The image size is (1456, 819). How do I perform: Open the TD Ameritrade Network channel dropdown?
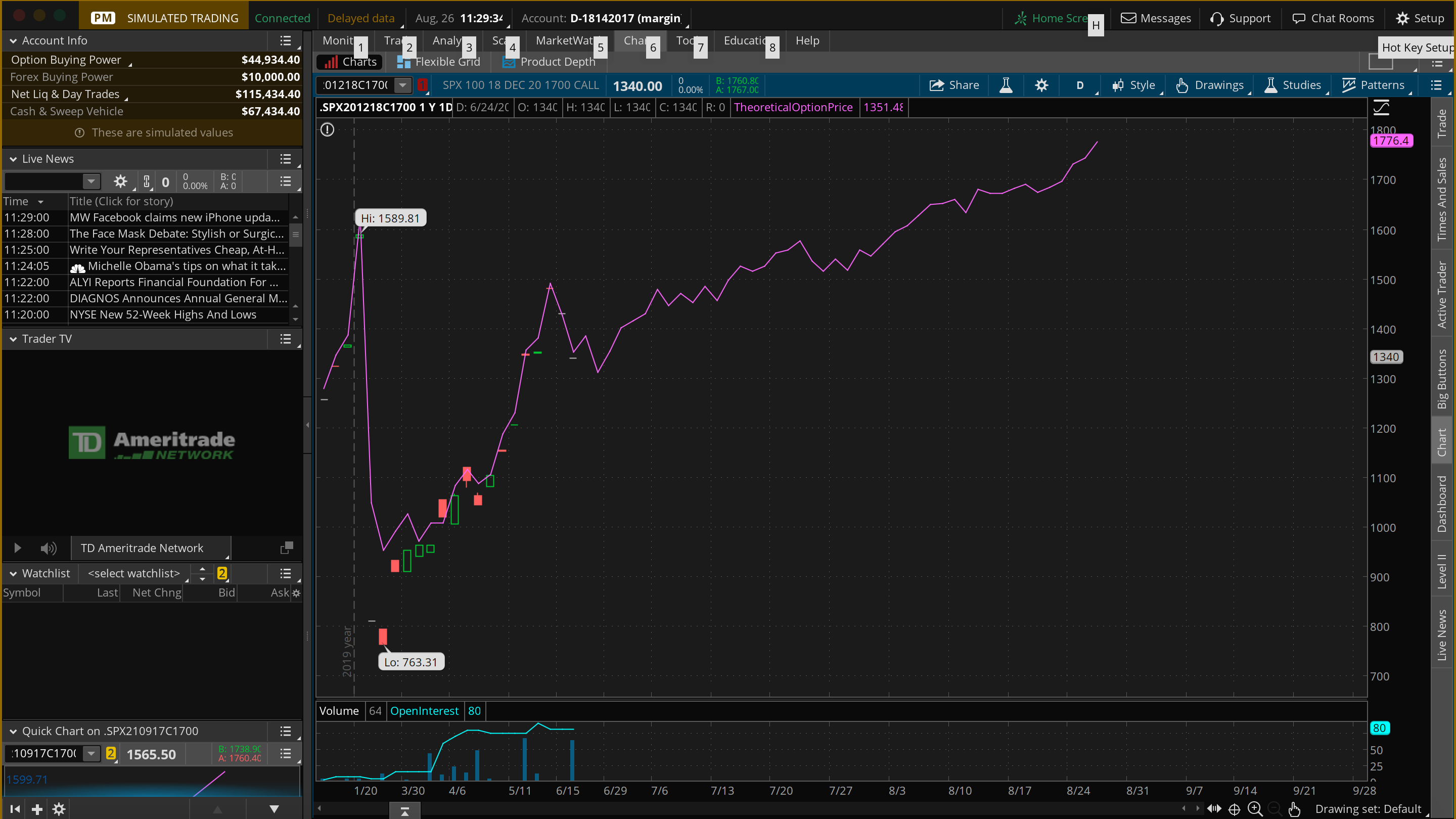click(x=150, y=548)
